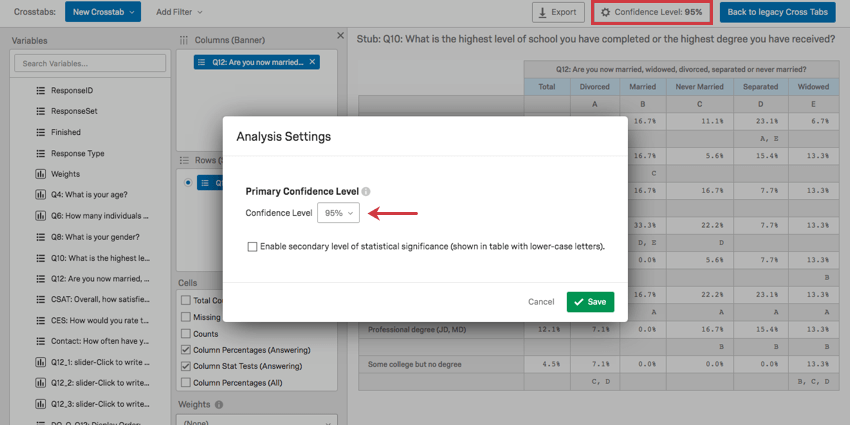Image resolution: width=850 pixels, height=425 pixels.
Task: Click the Search Variables input field
Action: point(90,63)
